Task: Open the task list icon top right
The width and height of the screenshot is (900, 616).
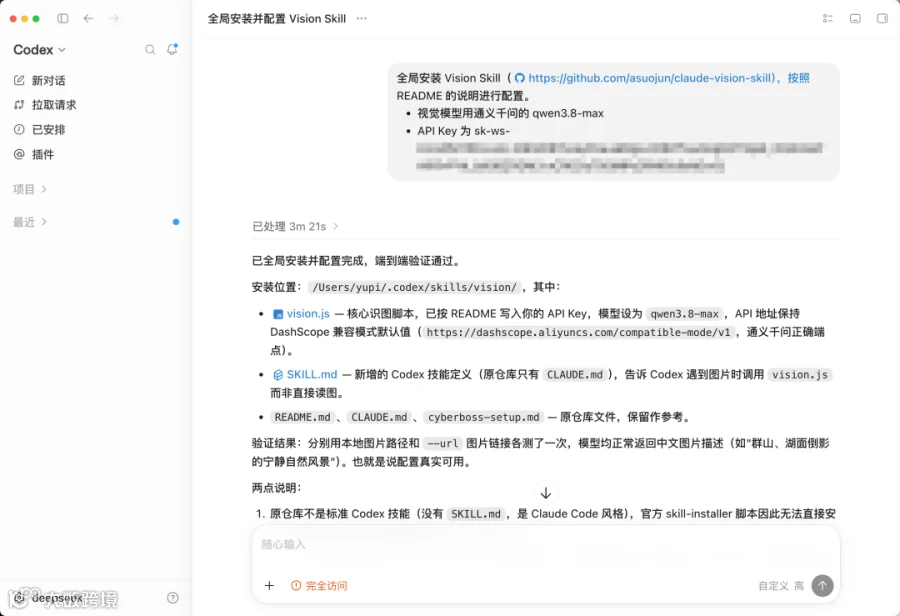Action: click(x=827, y=18)
